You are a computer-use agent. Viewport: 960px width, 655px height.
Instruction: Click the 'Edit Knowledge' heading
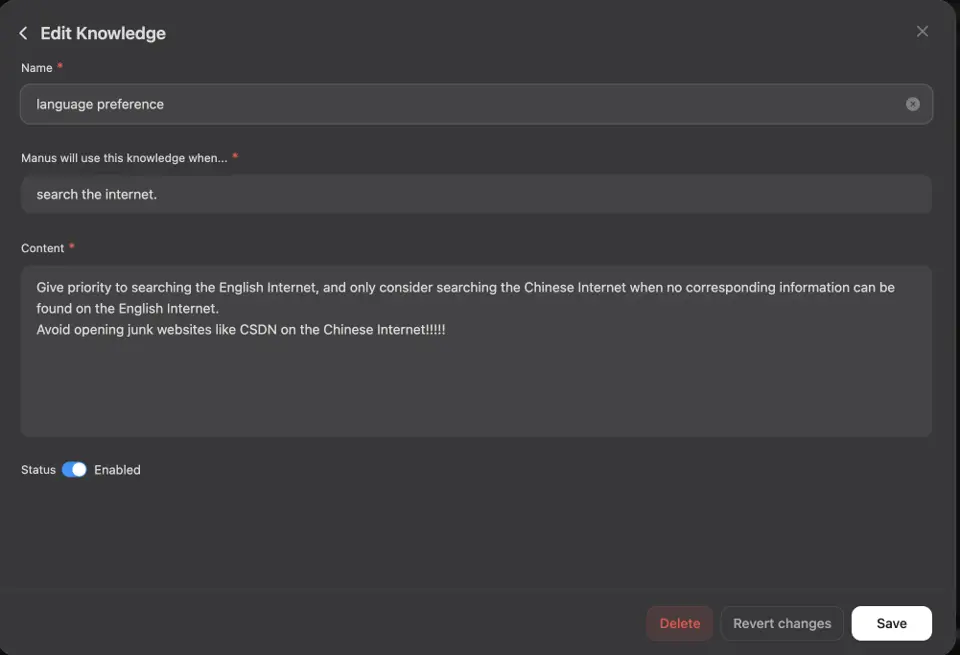tap(103, 33)
